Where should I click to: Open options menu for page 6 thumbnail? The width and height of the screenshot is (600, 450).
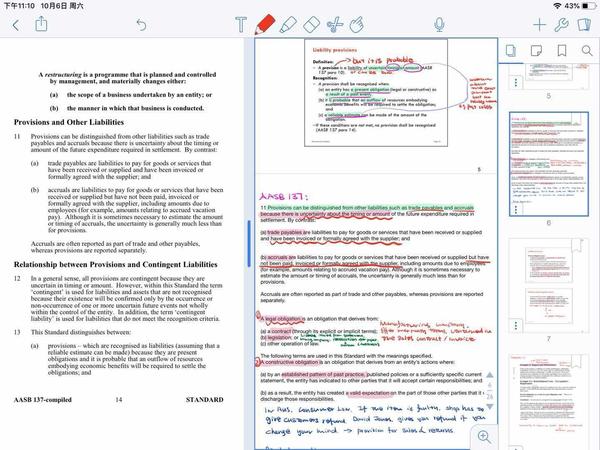[516, 209]
